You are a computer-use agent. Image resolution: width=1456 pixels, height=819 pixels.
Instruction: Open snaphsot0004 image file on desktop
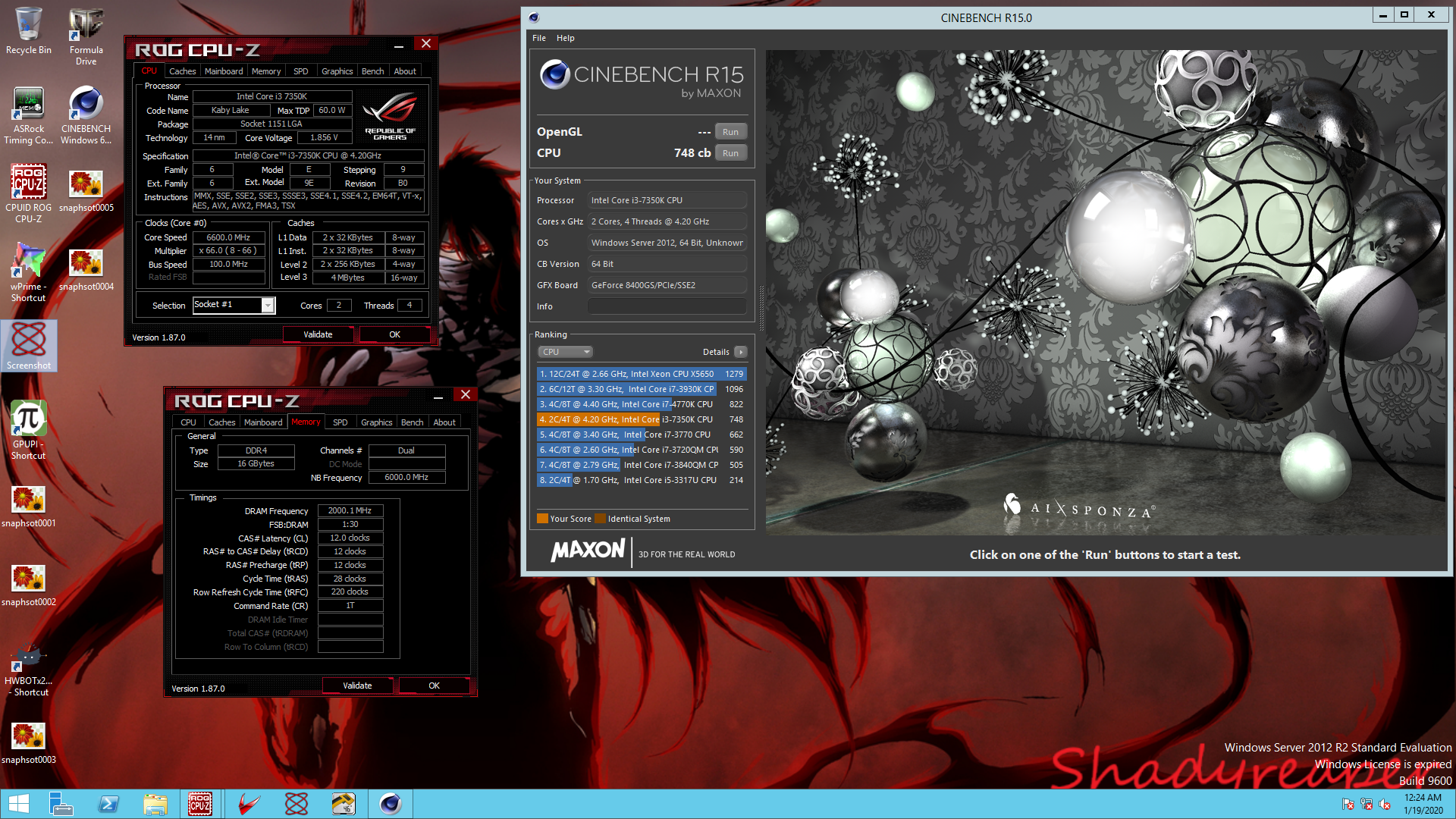[x=86, y=270]
